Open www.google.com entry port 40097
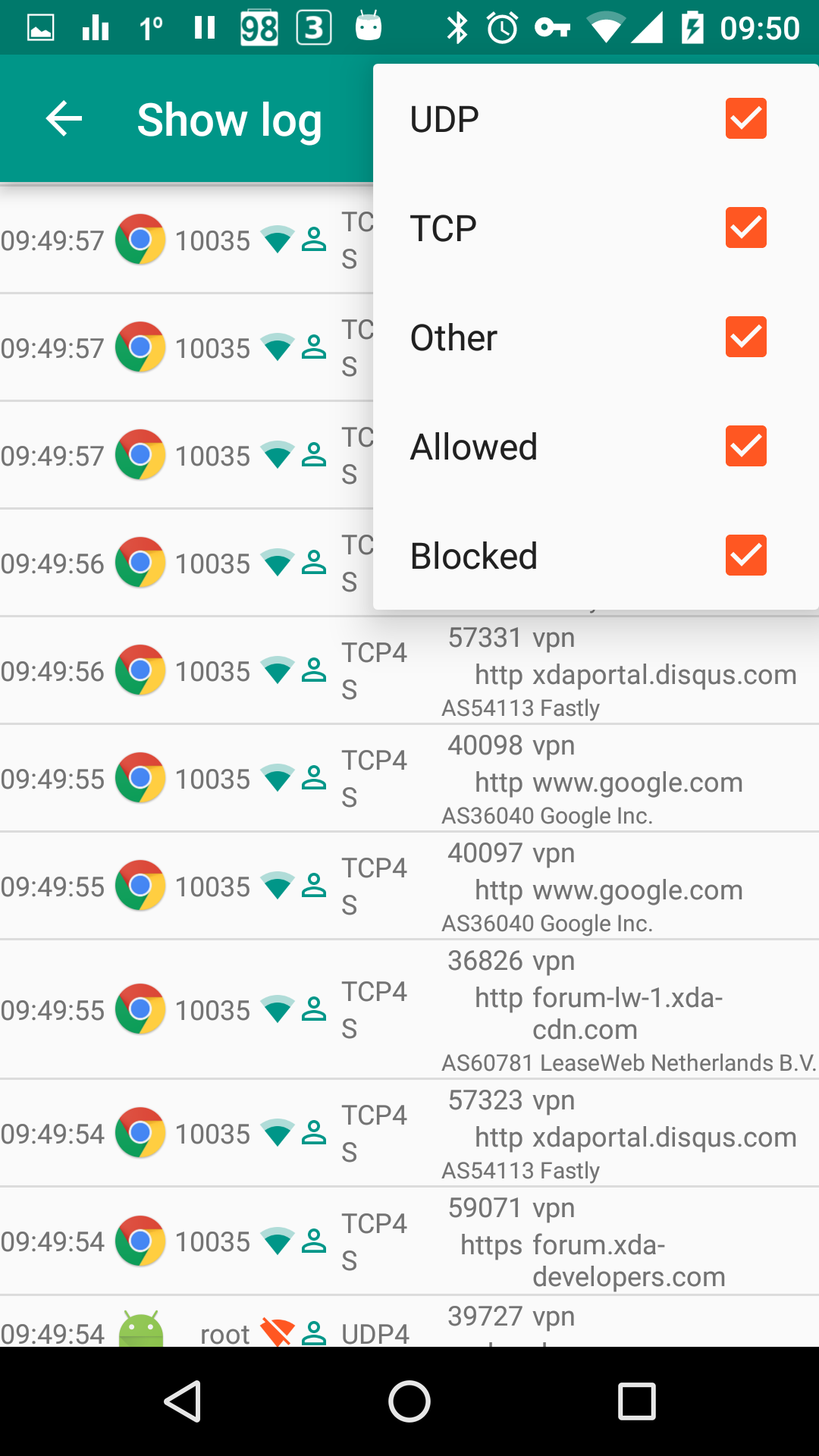 click(x=409, y=886)
